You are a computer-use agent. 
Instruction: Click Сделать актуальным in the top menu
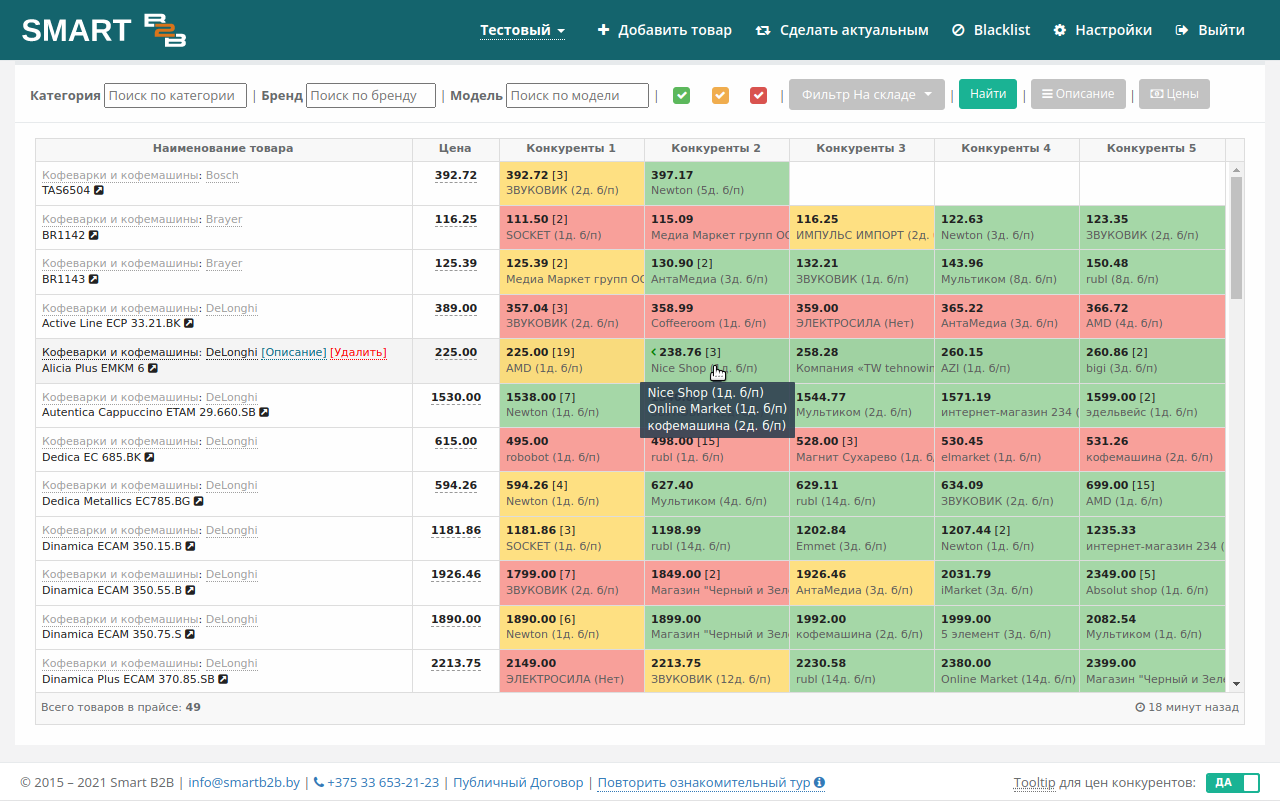click(x=842, y=31)
